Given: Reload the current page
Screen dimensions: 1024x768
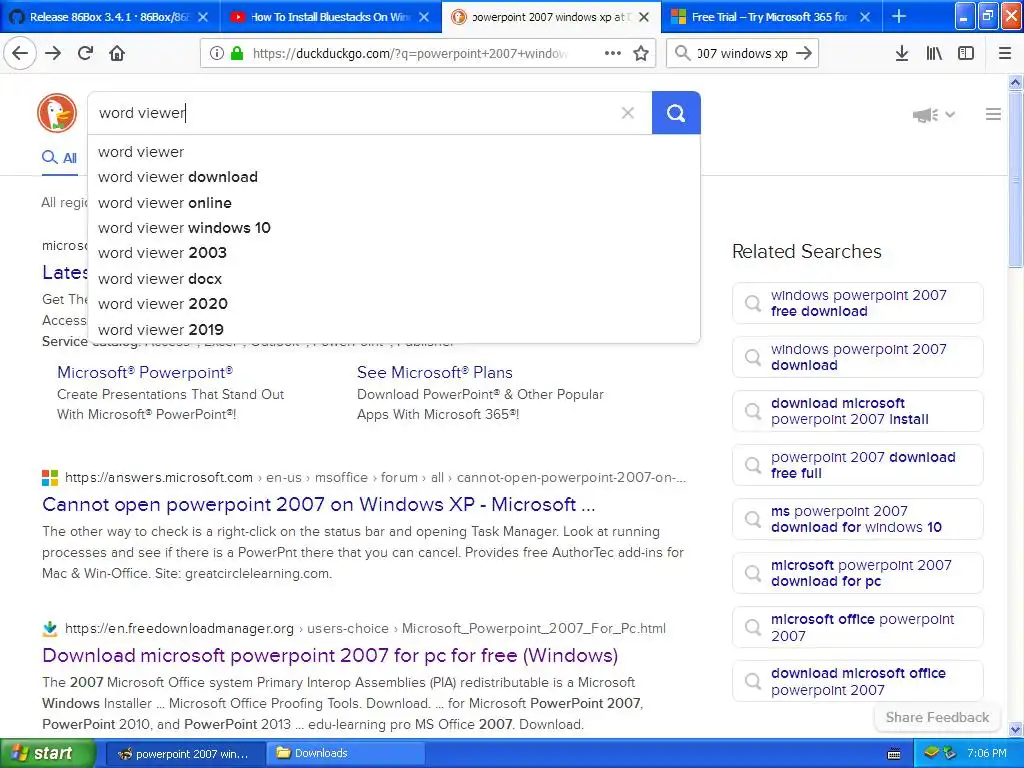Looking at the screenshot, I should coord(85,53).
